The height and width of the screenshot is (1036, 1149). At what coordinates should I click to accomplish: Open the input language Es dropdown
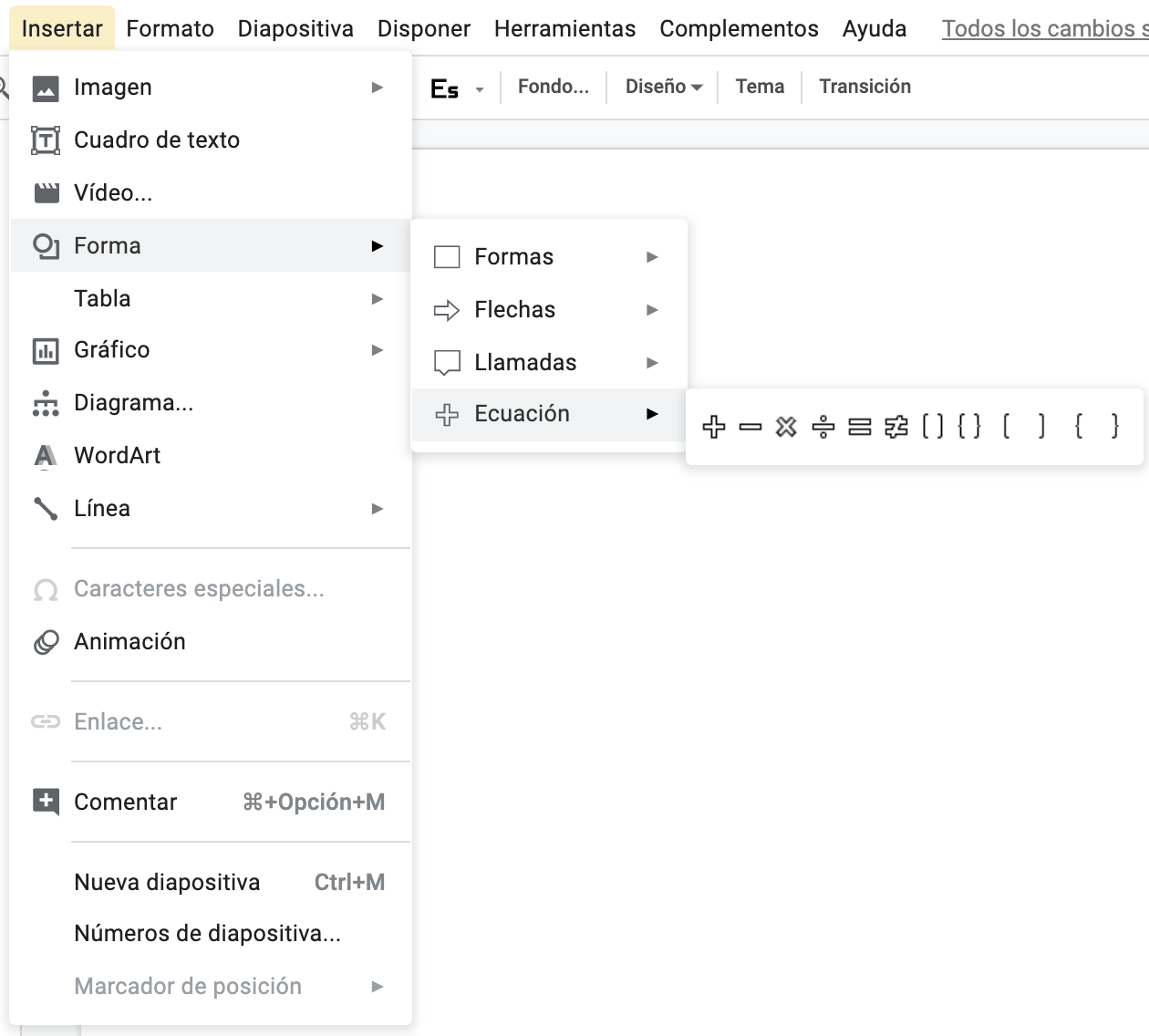point(456,88)
